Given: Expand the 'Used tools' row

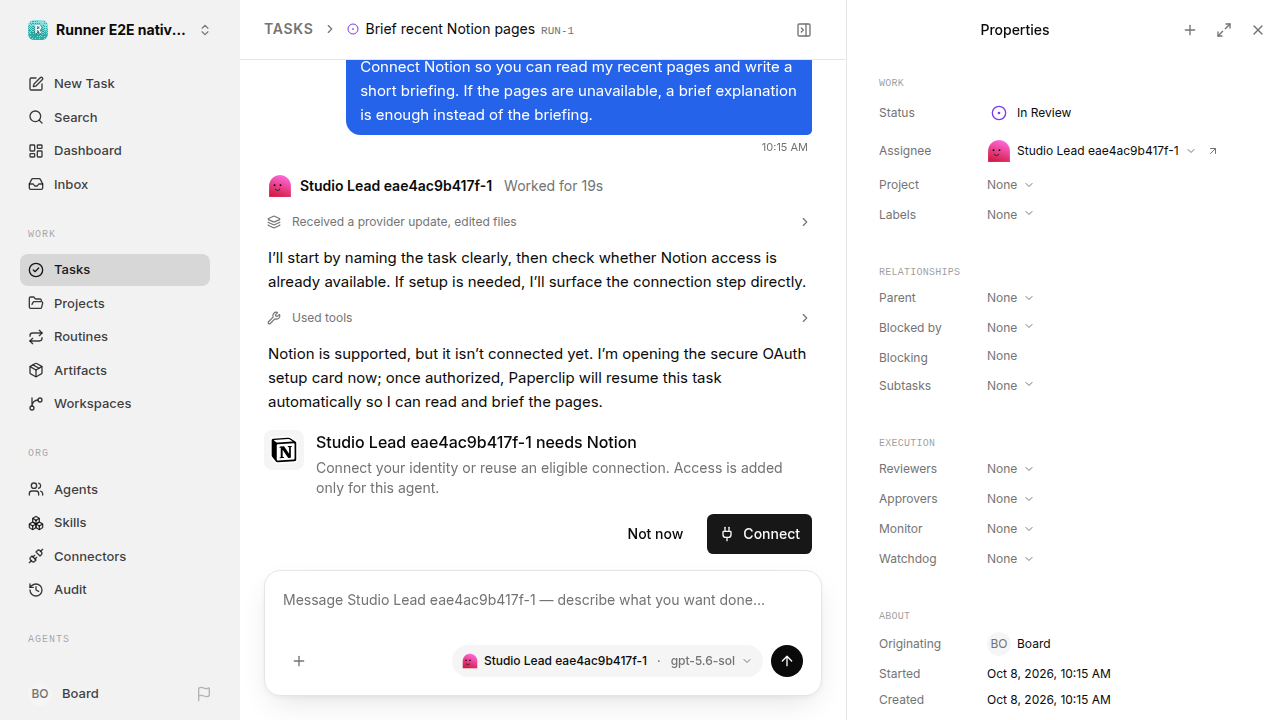Looking at the screenshot, I should point(540,318).
